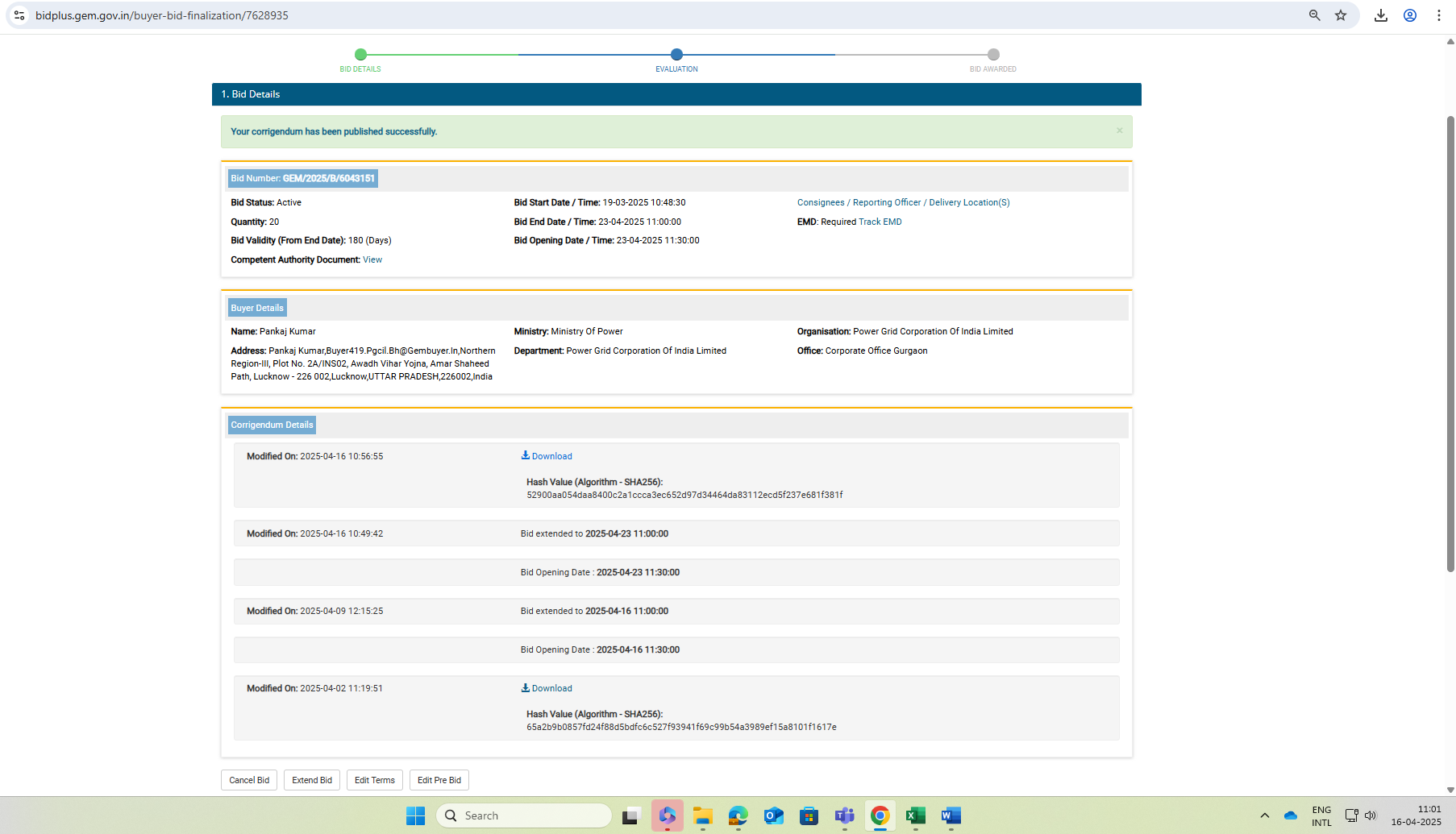
Task: Open the clock showing 11:01 16-04-2025
Action: pyautogui.click(x=1416, y=815)
